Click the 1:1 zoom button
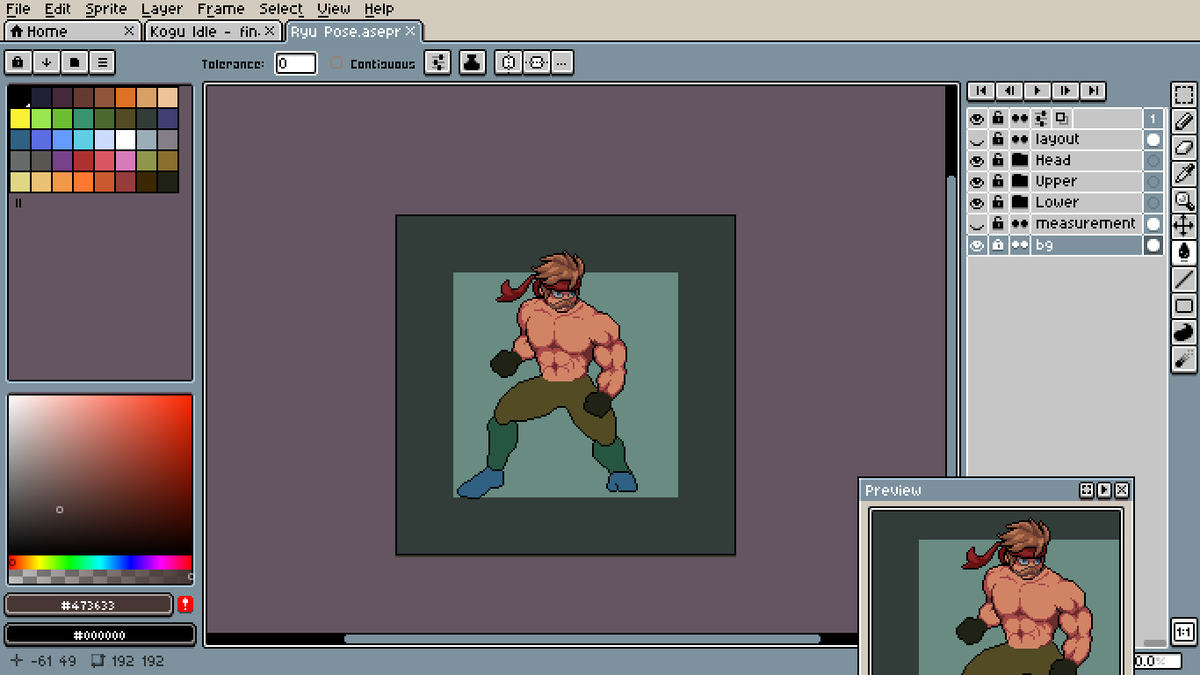Image resolution: width=1200 pixels, height=675 pixels. (1184, 632)
